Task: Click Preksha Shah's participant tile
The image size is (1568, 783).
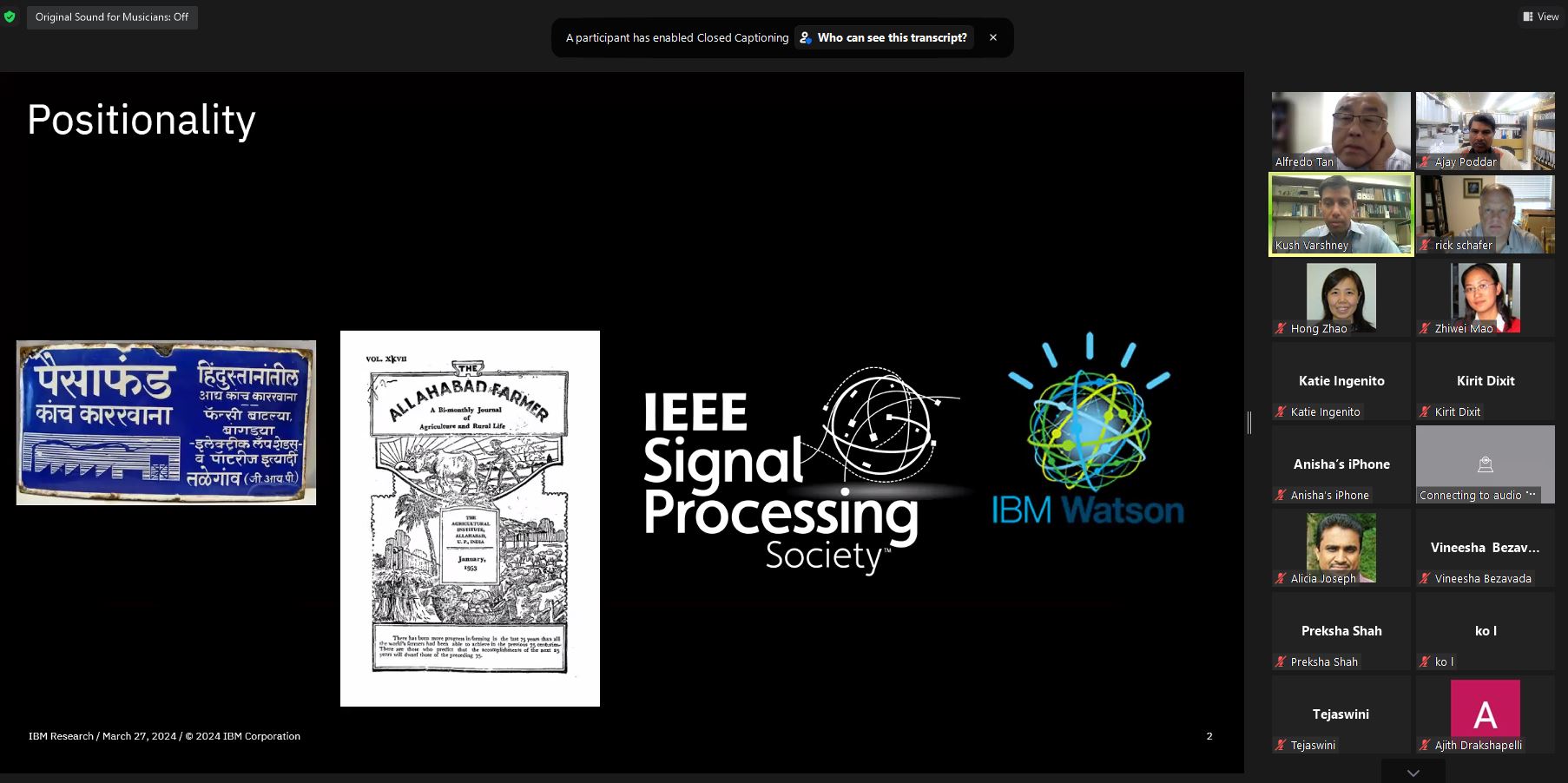Action: click(x=1341, y=631)
